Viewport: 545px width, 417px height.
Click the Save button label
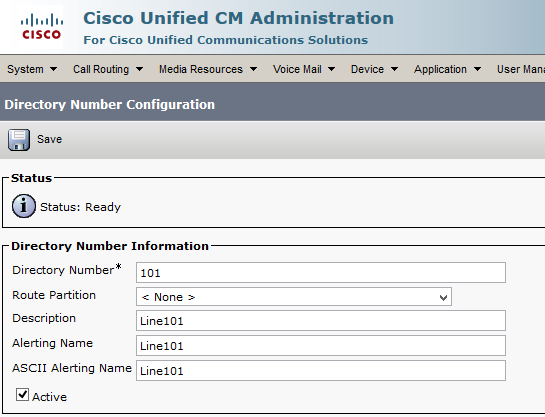coord(49,139)
